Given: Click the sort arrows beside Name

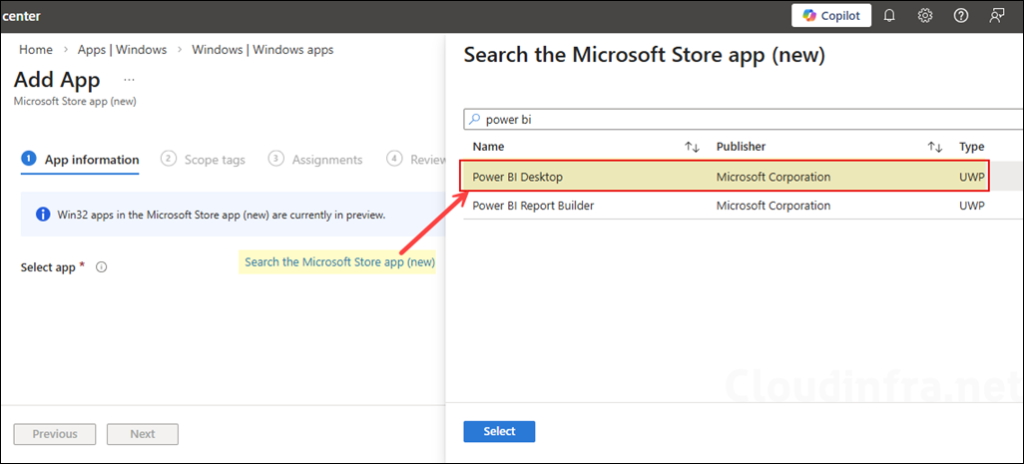Looking at the screenshot, I should tap(692, 147).
